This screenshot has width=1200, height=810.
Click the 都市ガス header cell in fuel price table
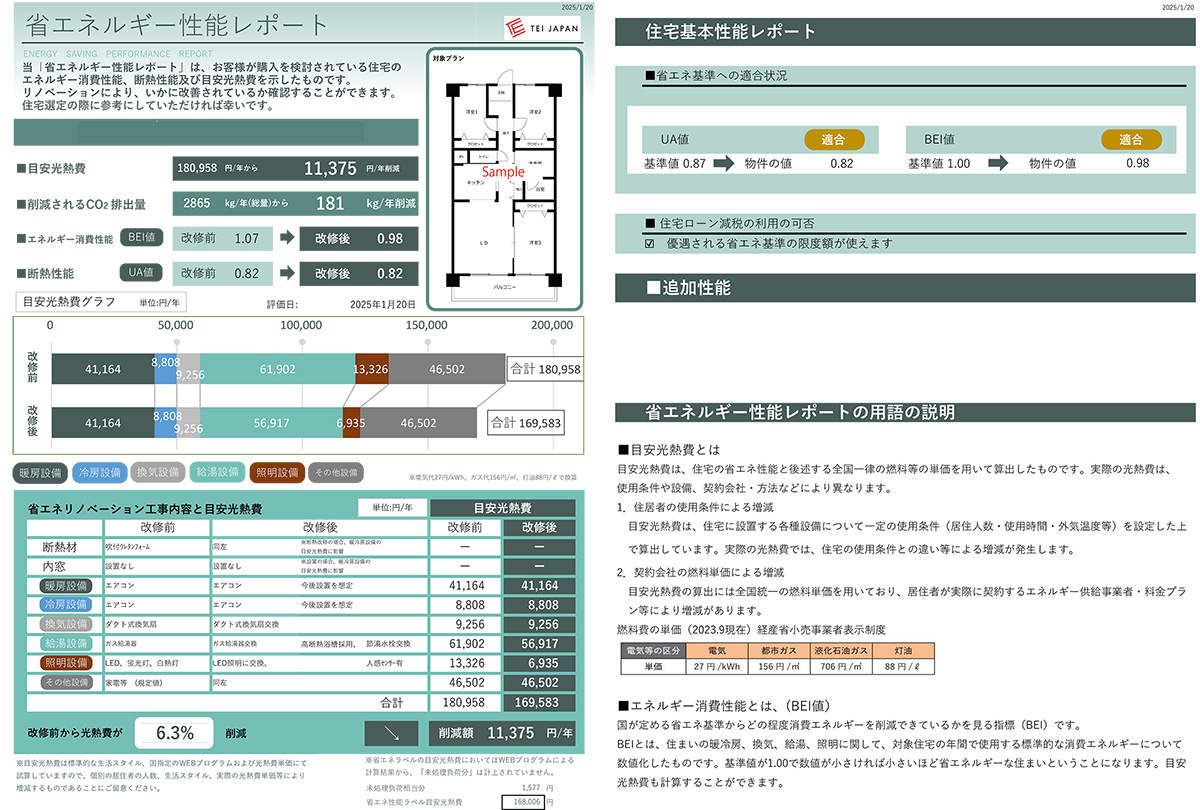tap(777, 651)
